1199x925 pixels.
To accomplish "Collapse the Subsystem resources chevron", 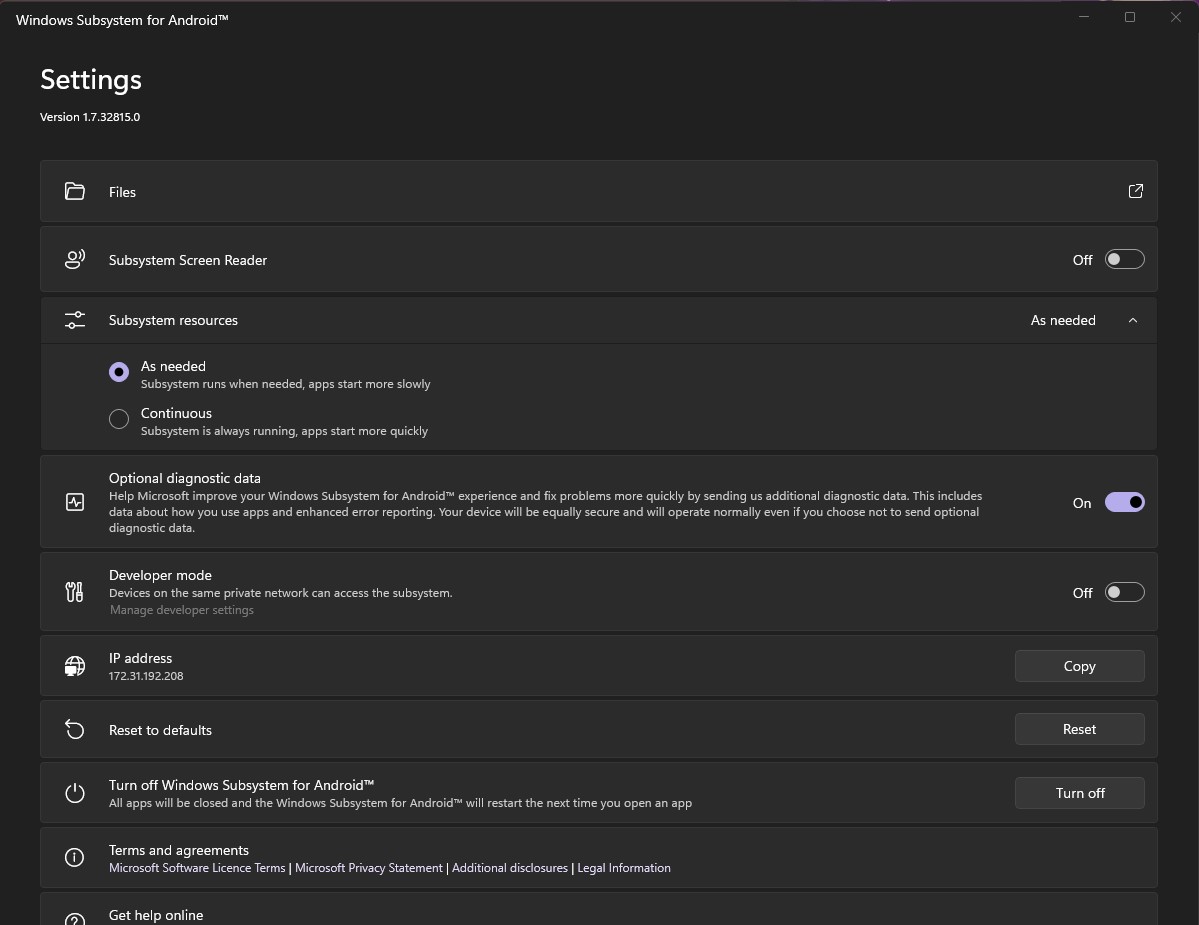I will [x=1132, y=320].
